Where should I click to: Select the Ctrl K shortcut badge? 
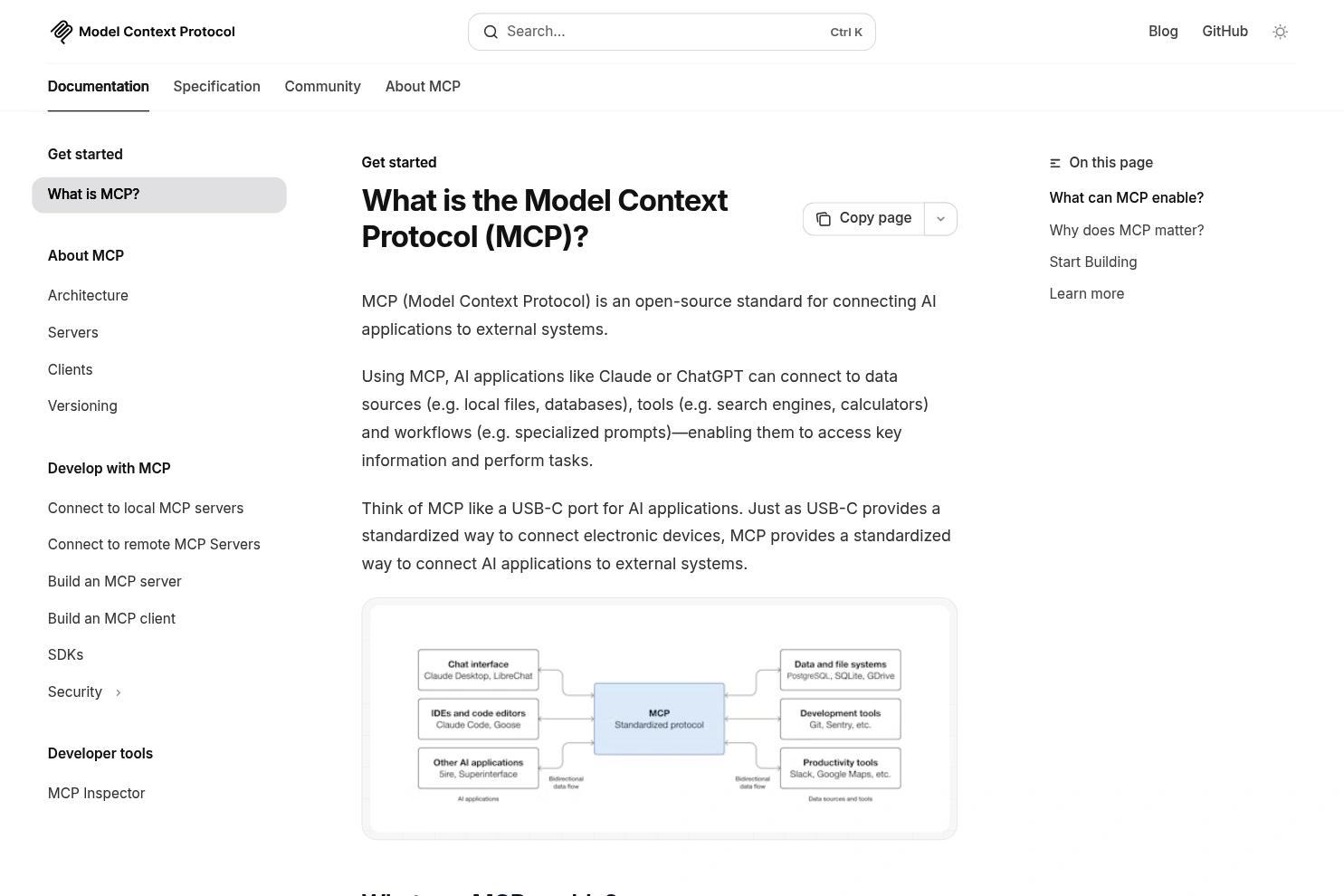[x=845, y=32]
